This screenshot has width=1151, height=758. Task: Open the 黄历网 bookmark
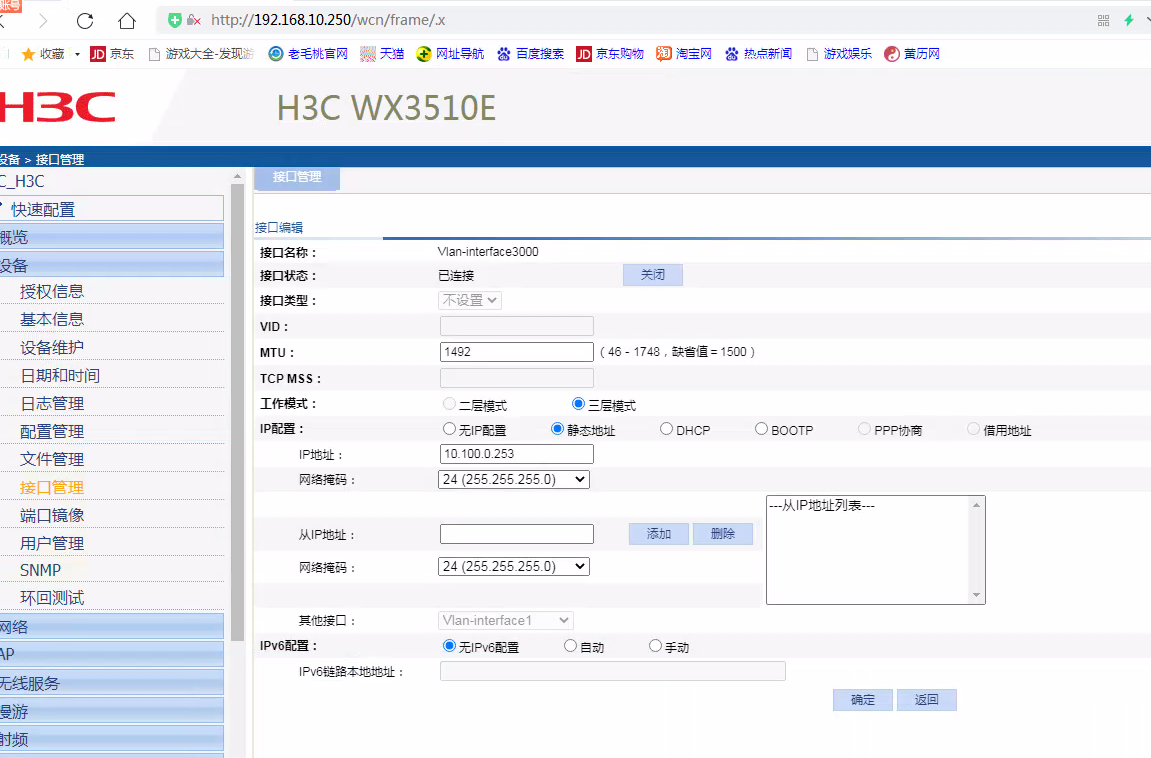pyautogui.click(x=912, y=54)
